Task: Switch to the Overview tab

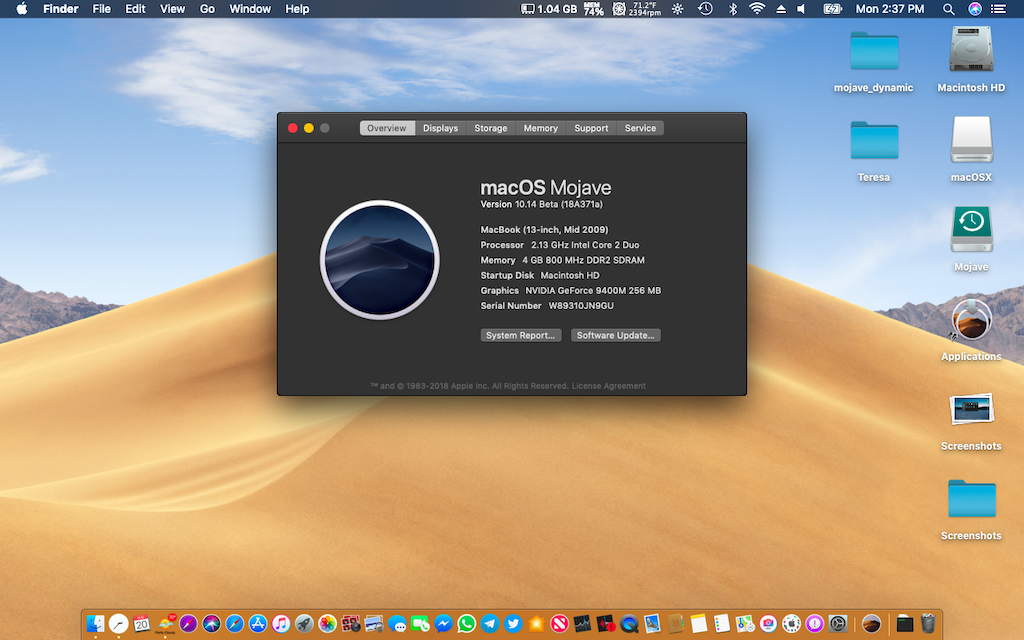Action: pyautogui.click(x=387, y=128)
